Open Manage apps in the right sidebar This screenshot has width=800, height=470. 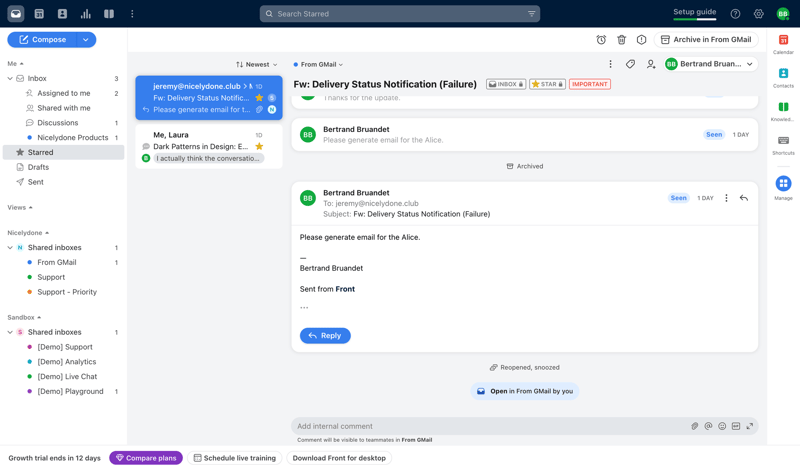(x=783, y=188)
